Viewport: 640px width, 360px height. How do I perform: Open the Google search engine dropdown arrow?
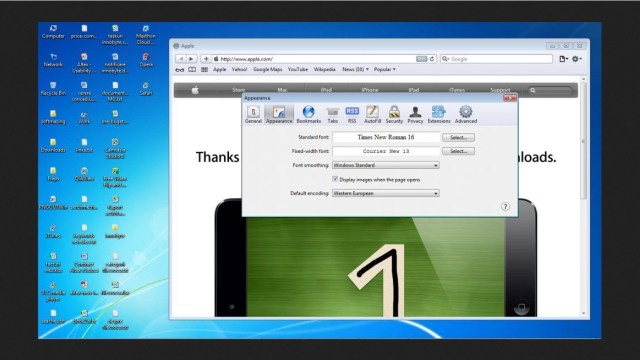coord(445,59)
